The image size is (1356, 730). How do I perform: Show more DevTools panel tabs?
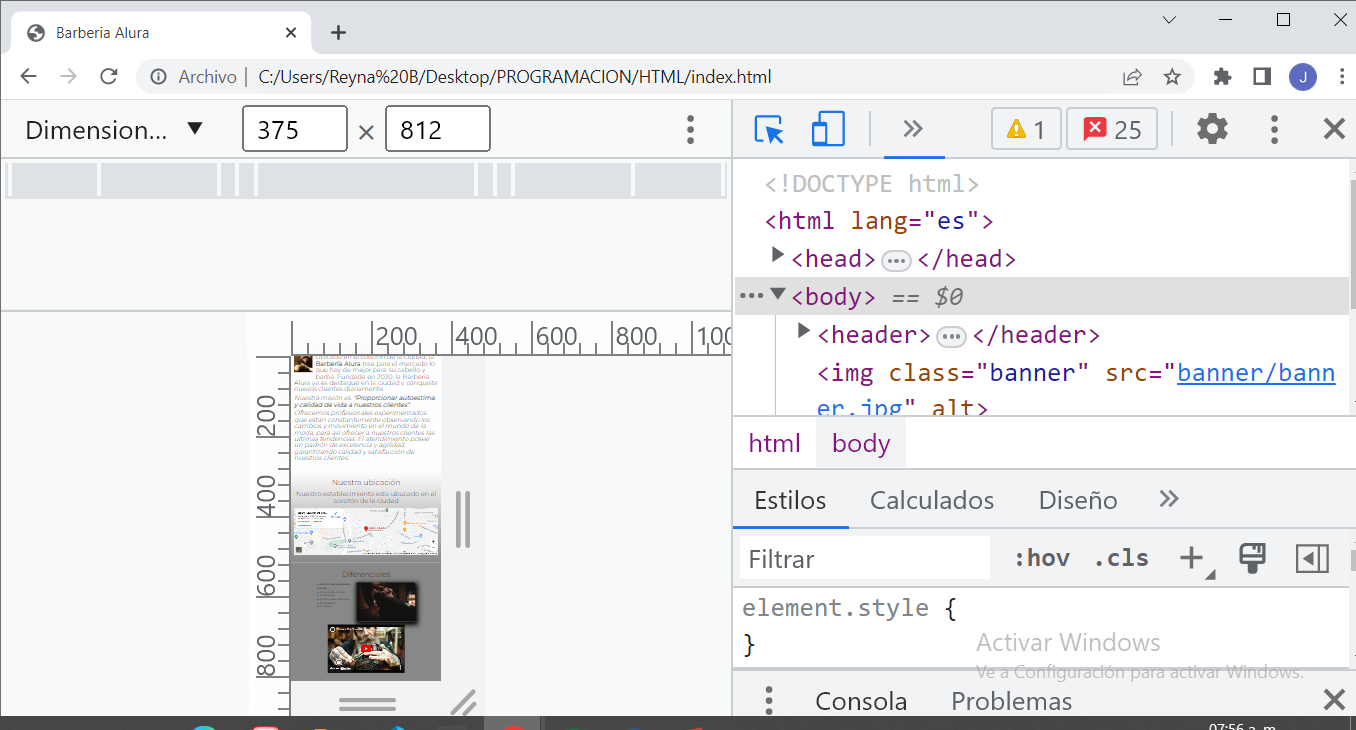(913, 129)
